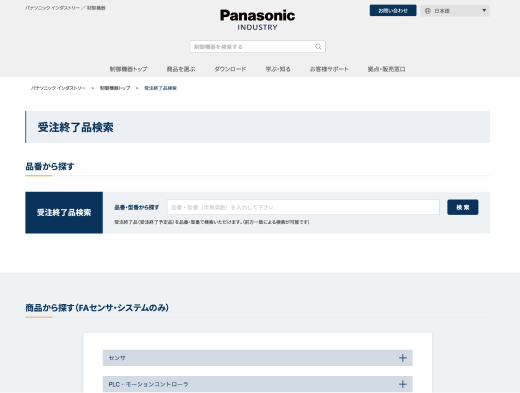Expand the PLC・モーションコントローラ section
The height and width of the screenshot is (393, 520).
pos(257,384)
